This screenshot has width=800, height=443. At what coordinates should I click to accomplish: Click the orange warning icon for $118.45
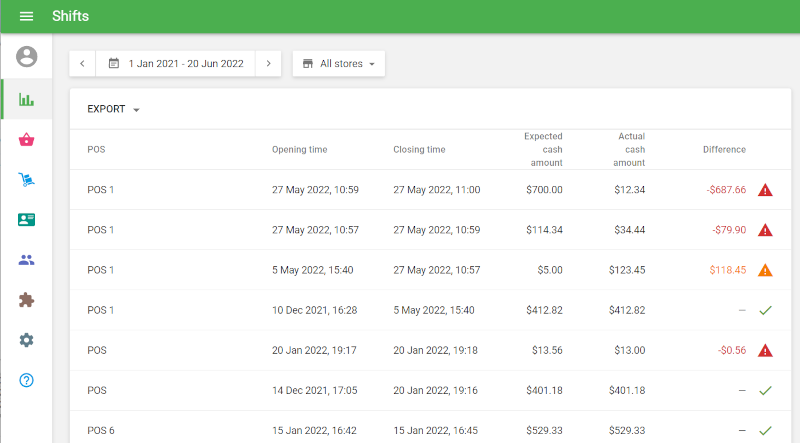tap(765, 270)
